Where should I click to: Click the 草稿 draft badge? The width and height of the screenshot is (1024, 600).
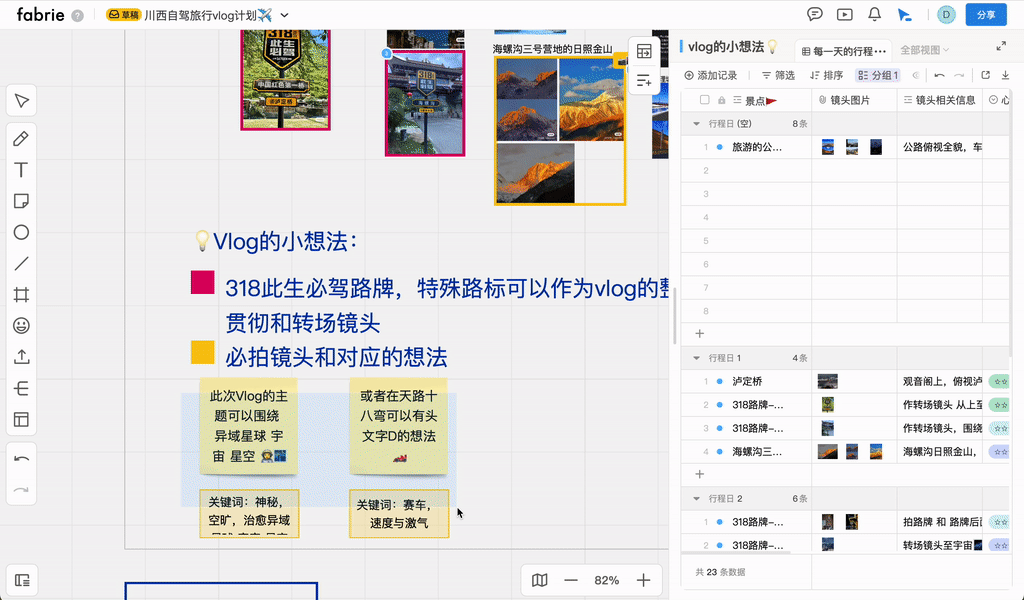point(124,15)
